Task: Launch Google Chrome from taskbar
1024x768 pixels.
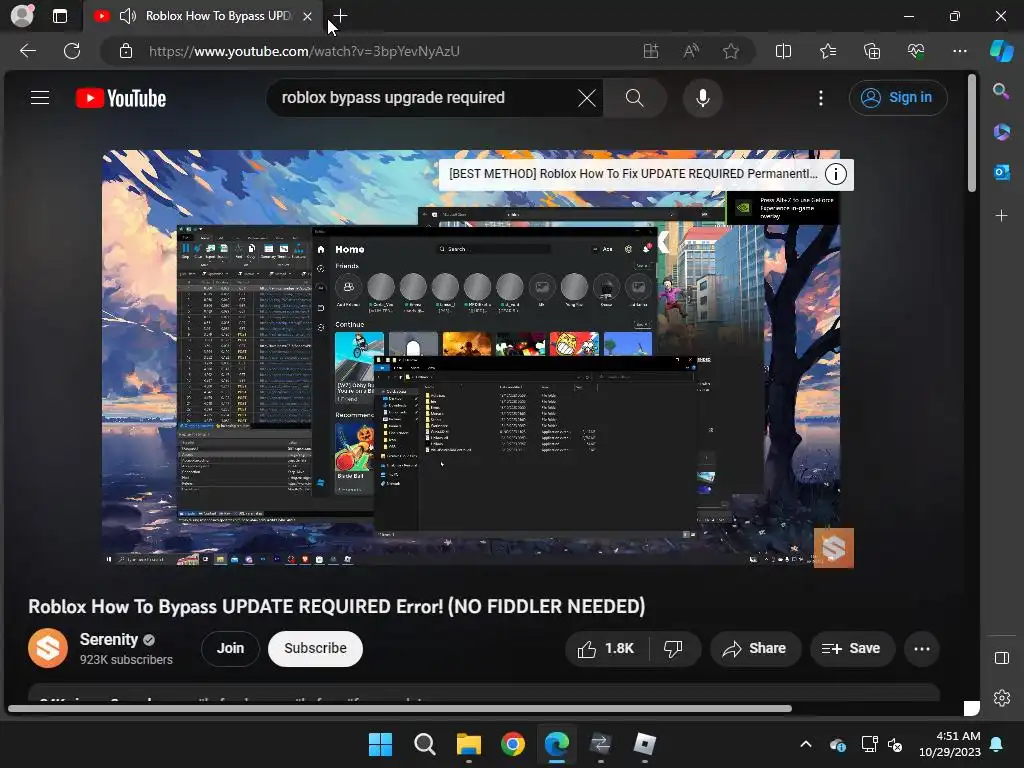Action: 513,744
